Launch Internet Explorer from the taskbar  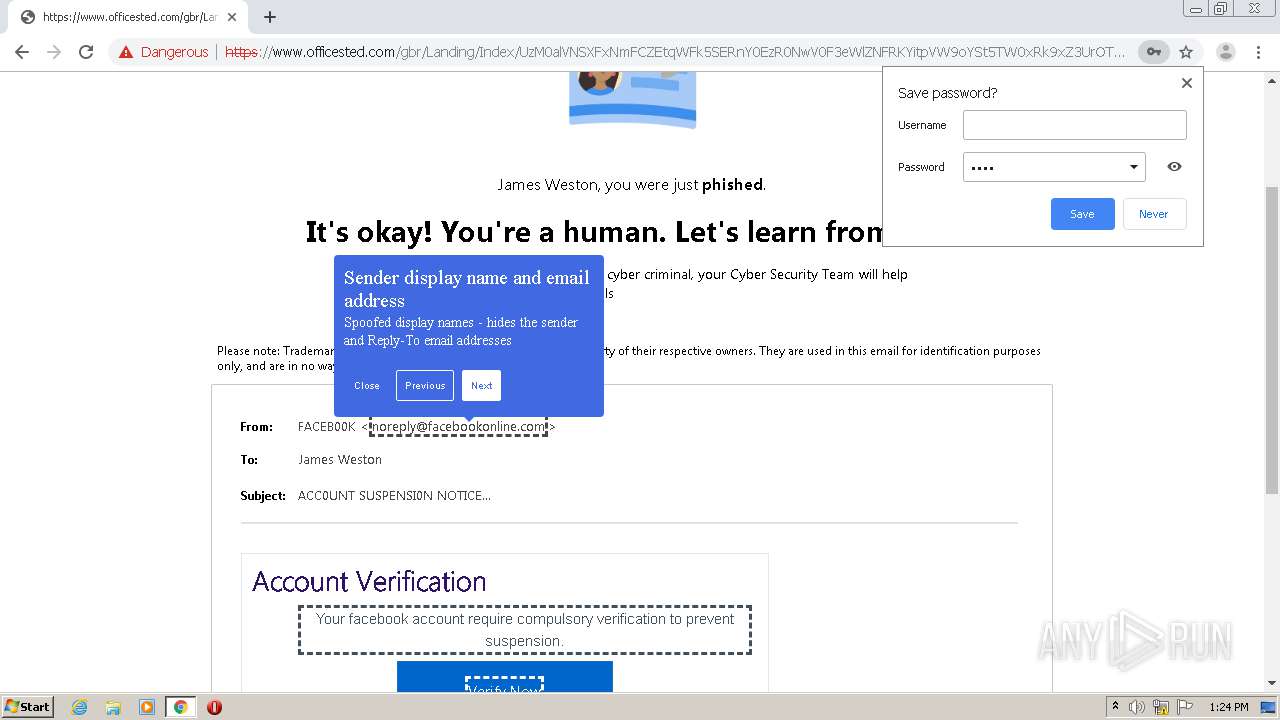point(80,707)
